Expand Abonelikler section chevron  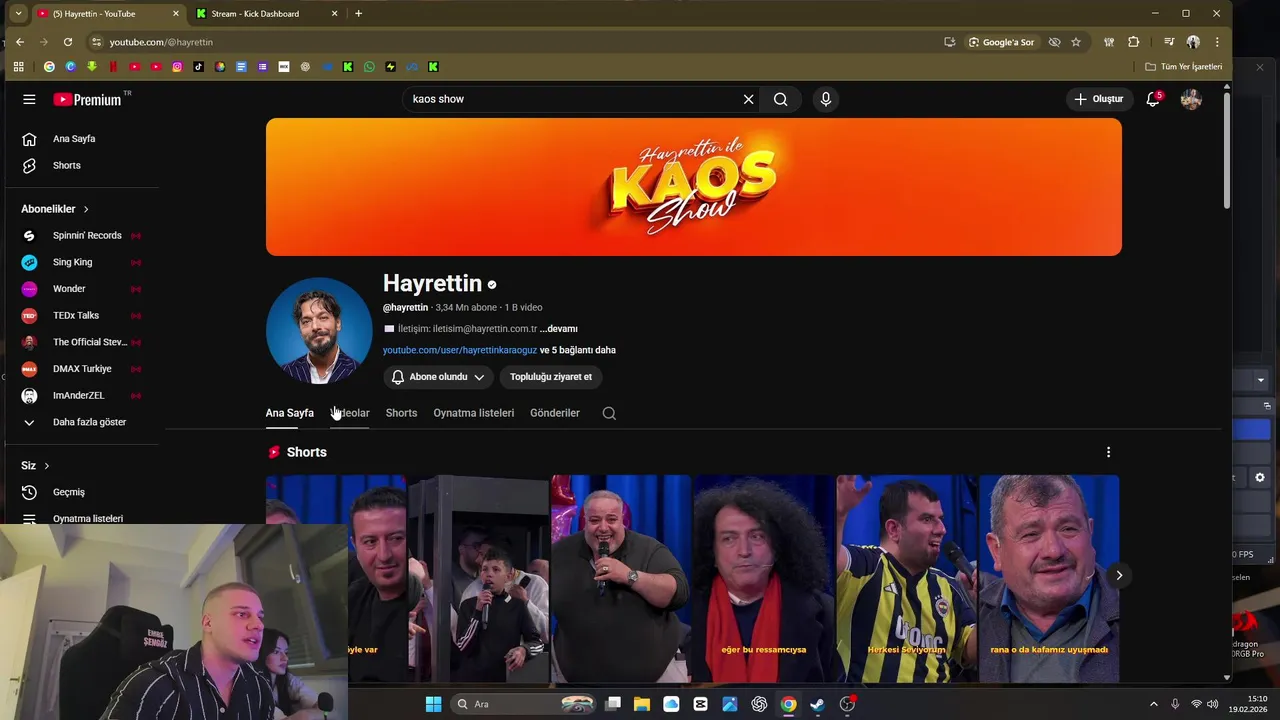(x=86, y=209)
